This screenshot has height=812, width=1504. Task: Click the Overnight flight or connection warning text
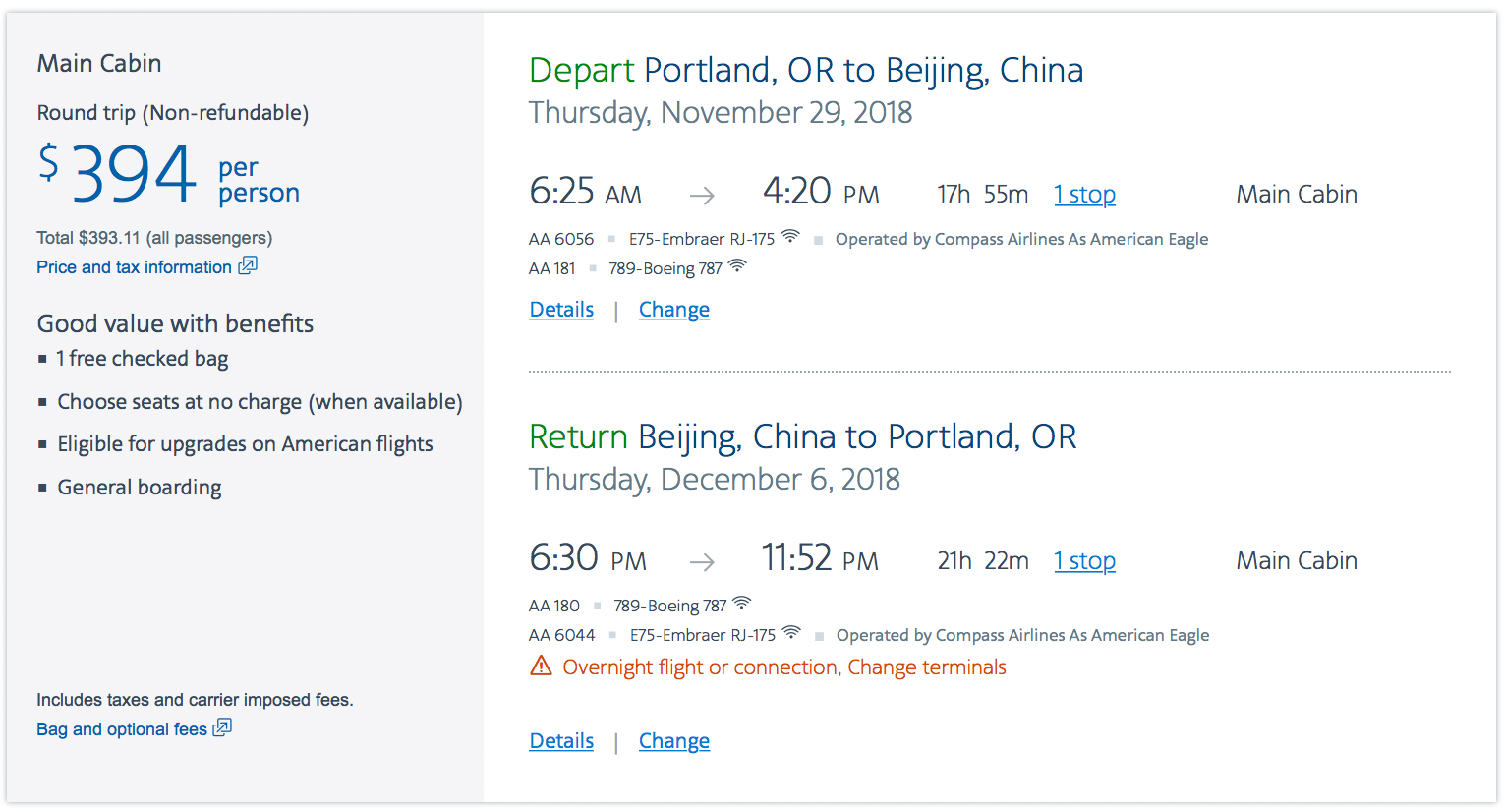(x=784, y=667)
